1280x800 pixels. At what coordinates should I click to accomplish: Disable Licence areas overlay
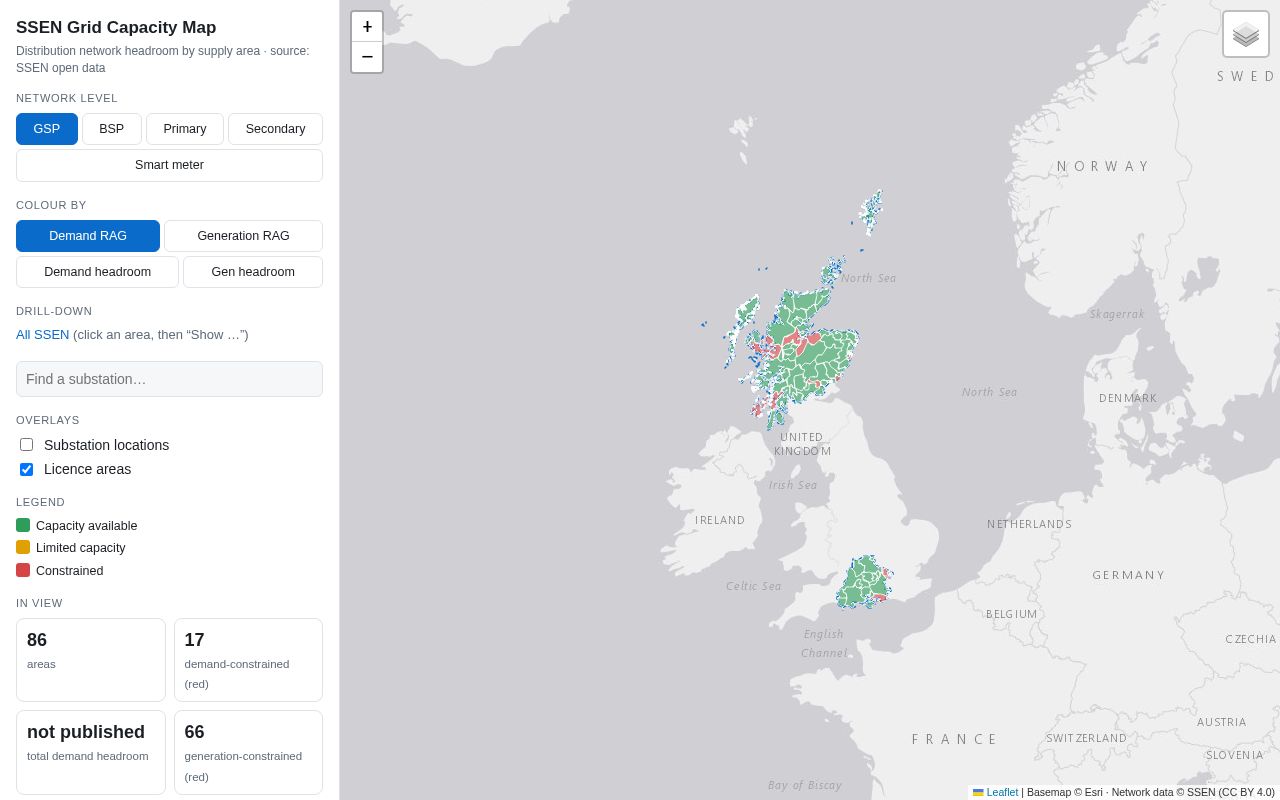[27, 469]
